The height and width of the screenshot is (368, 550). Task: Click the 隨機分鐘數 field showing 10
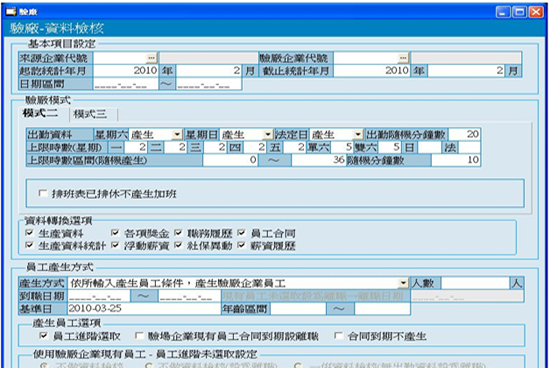(x=456, y=160)
